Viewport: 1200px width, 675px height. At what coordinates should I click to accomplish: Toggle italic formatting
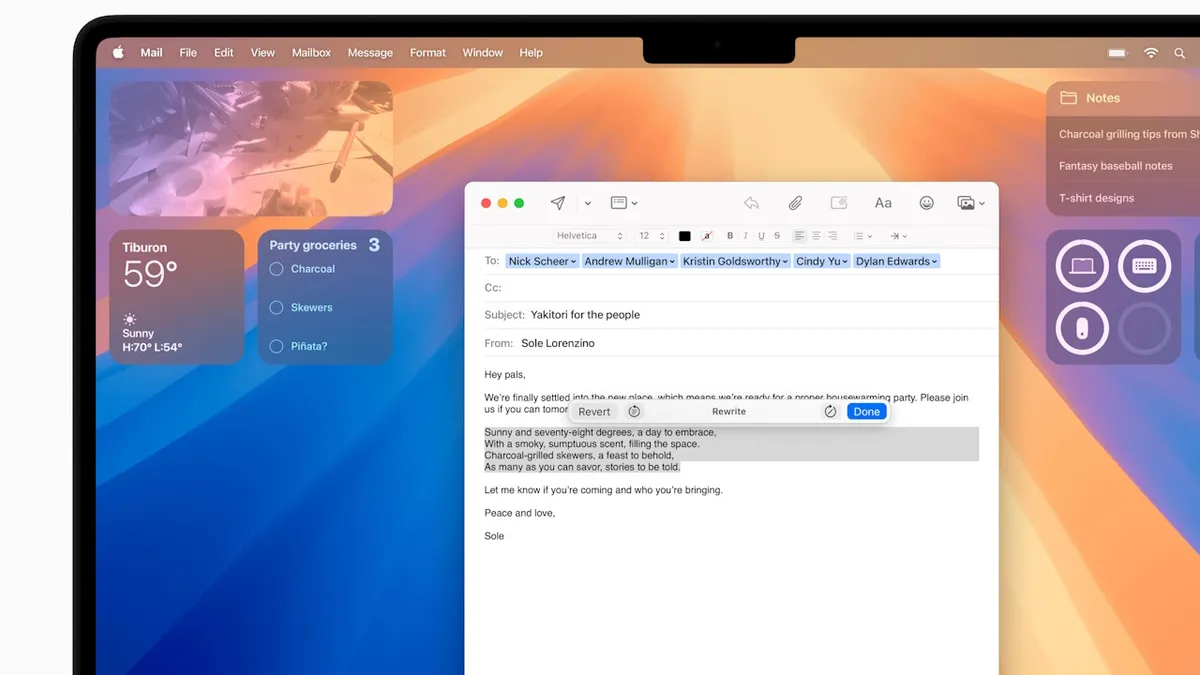746,236
